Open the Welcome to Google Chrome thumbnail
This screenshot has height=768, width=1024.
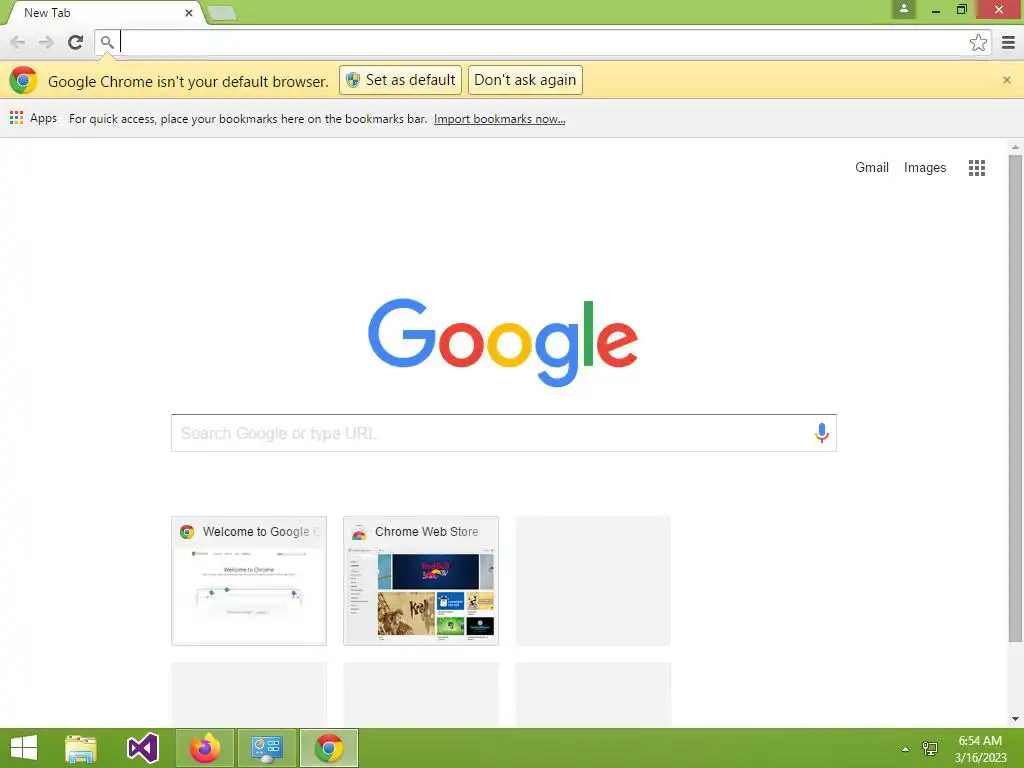[249, 581]
